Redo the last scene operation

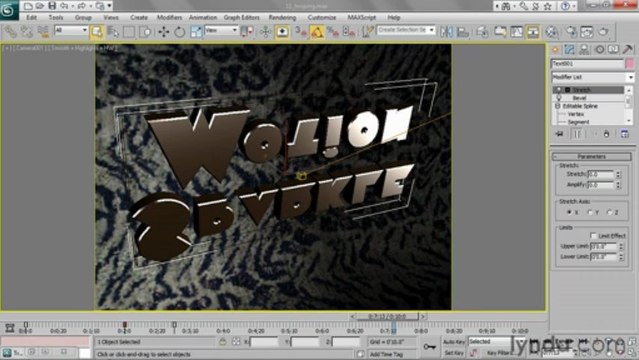pos(81,6)
